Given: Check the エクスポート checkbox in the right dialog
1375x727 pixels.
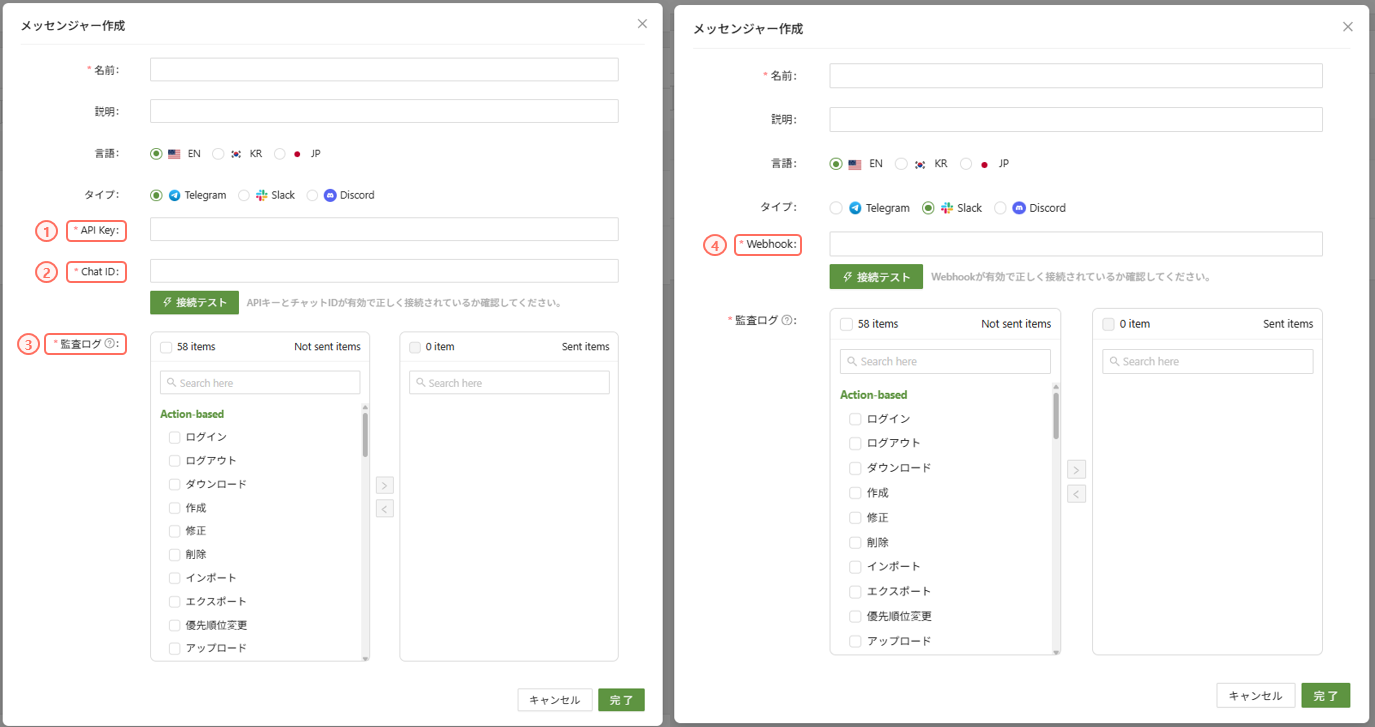Looking at the screenshot, I should tap(855, 591).
